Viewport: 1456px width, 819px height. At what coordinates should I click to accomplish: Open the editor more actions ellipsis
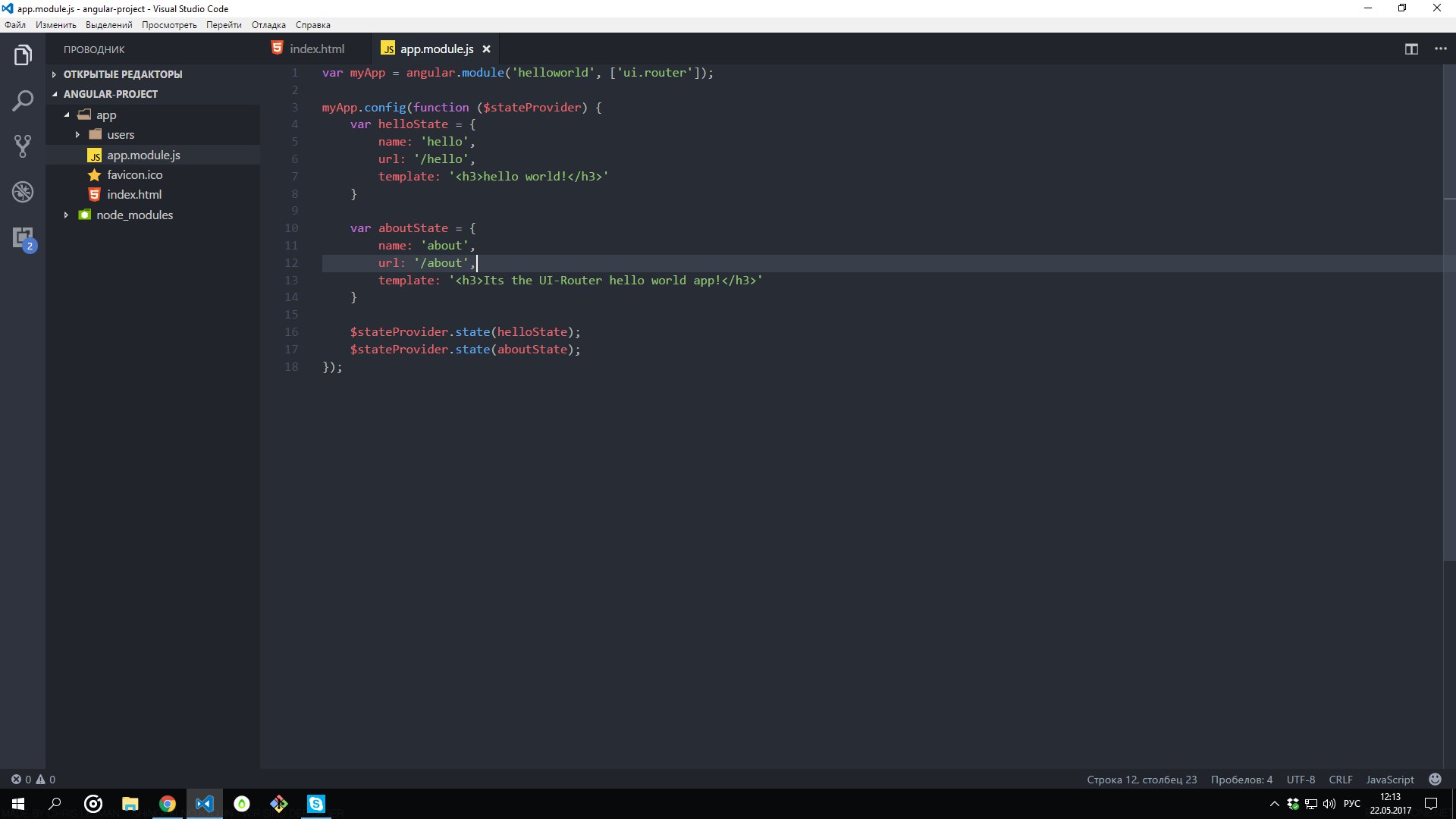[x=1441, y=49]
